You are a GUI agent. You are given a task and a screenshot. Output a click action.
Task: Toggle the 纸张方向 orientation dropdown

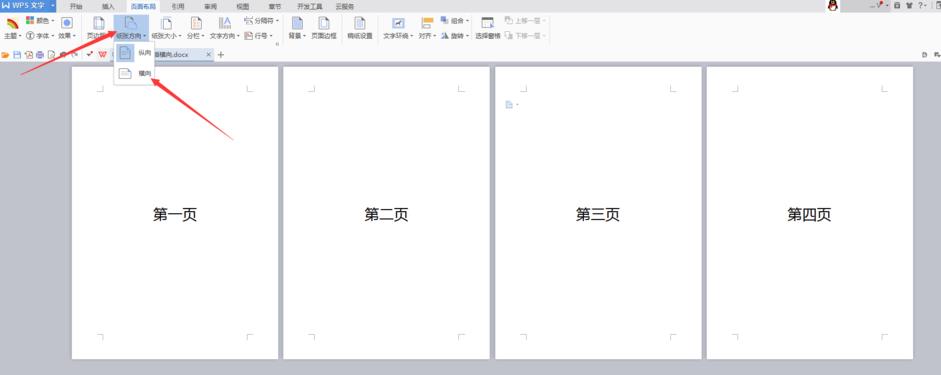point(131,28)
